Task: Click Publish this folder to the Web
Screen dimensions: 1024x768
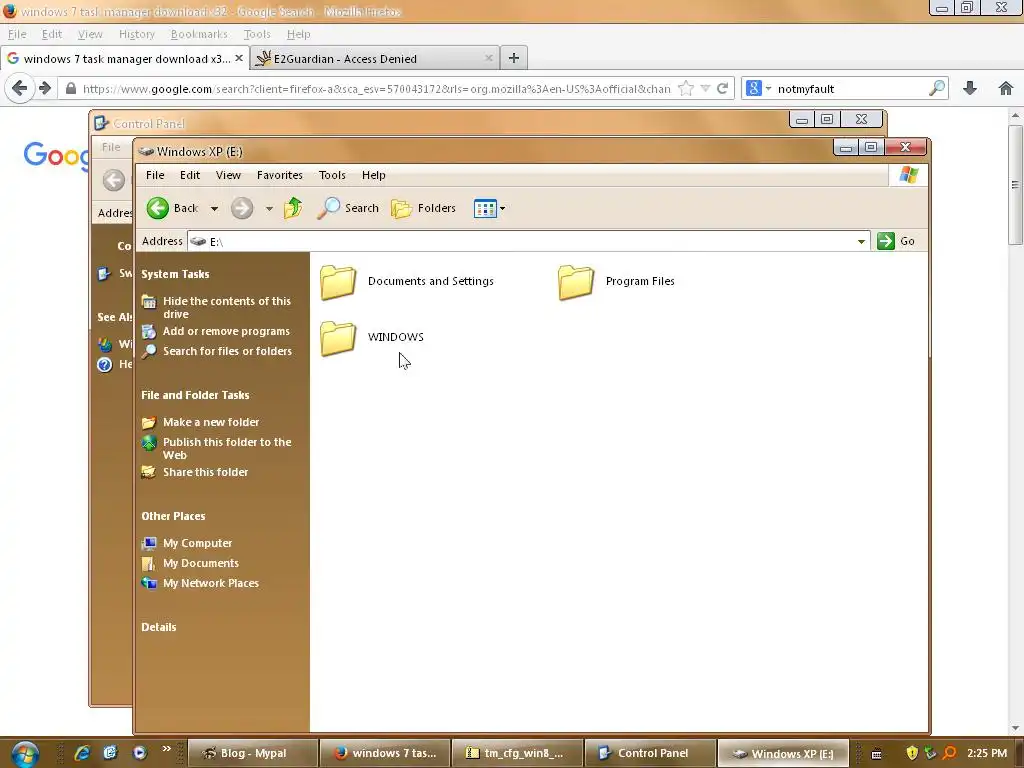Action: 227,448
